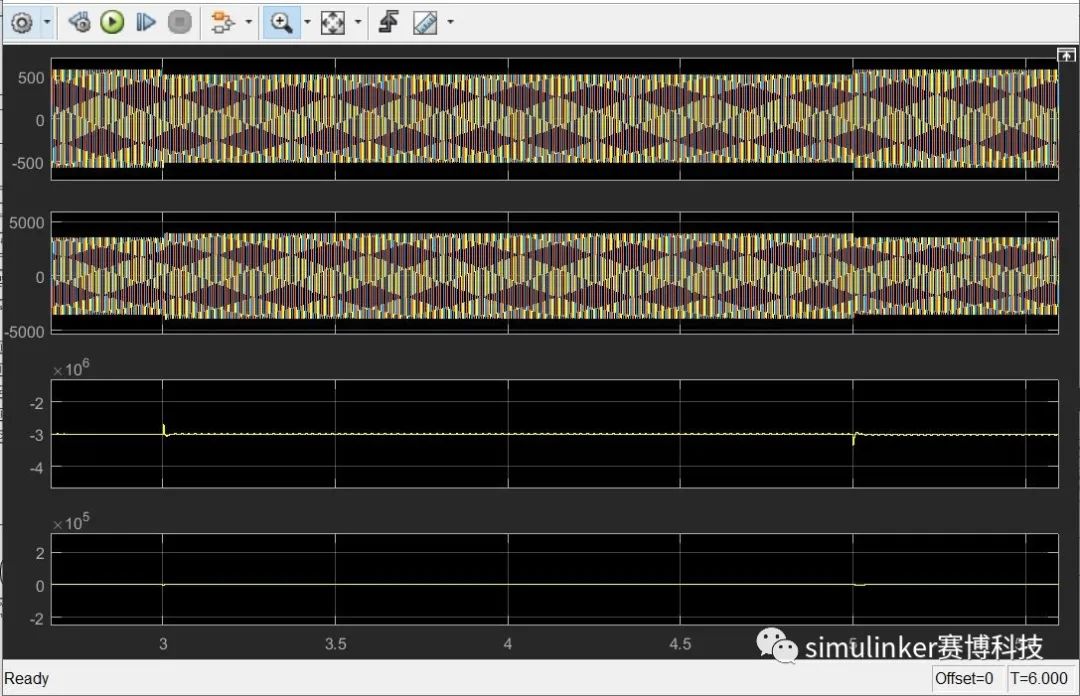Click the Ready status text

point(27,678)
